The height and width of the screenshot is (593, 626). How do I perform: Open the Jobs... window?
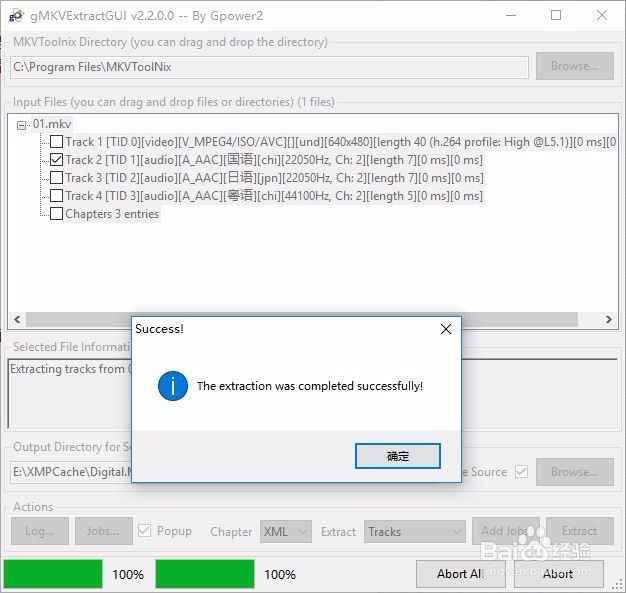pyautogui.click(x=103, y=531)
